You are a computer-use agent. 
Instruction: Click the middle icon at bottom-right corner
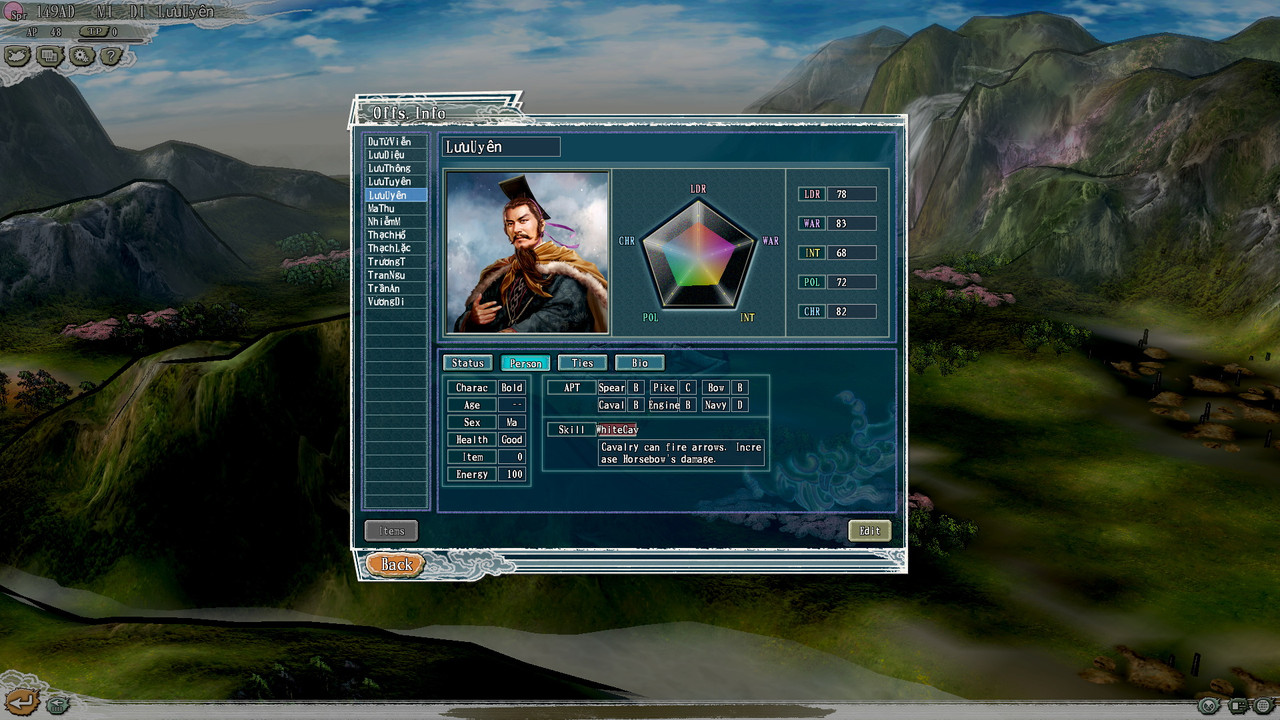1238,706
